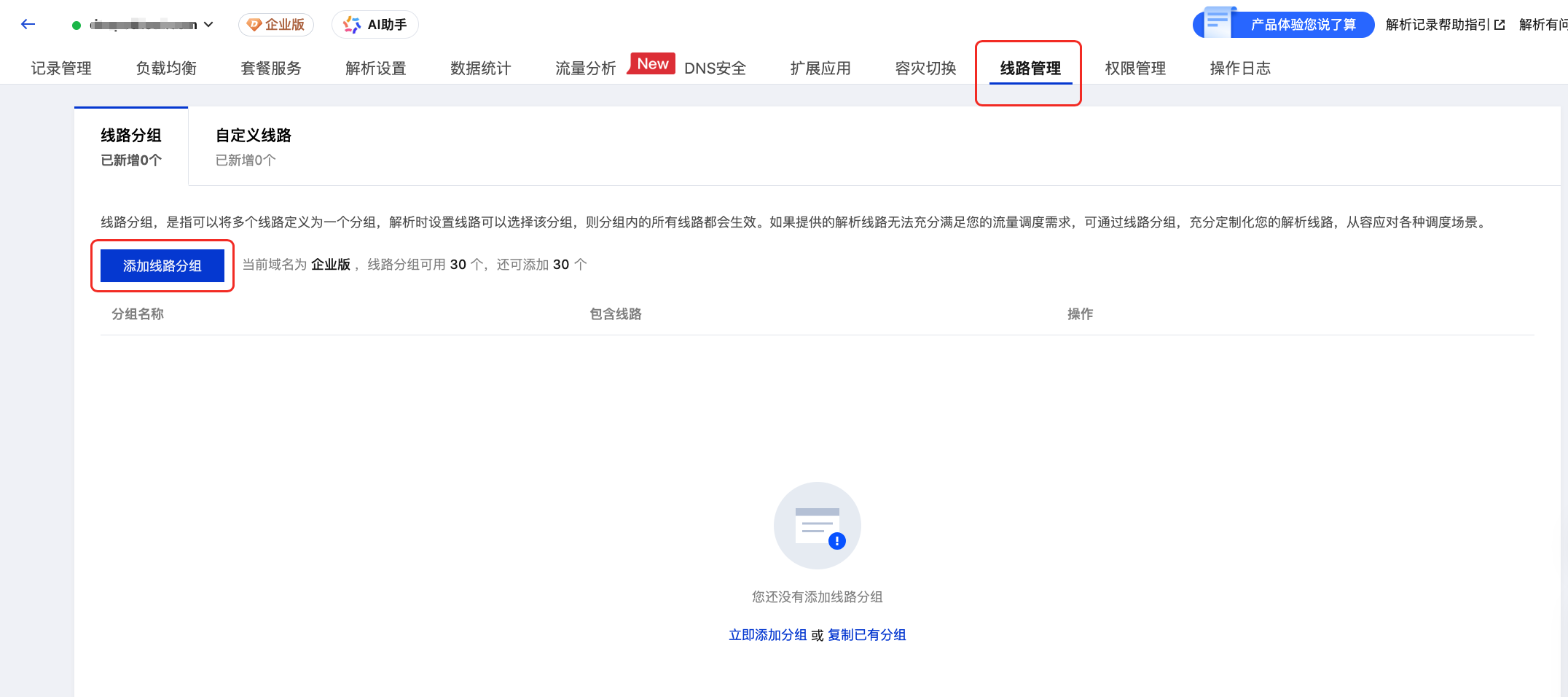Click the 您还没有添加线路分组 message
Viewport: 1568px width, 697px height.
pos(818,597)
